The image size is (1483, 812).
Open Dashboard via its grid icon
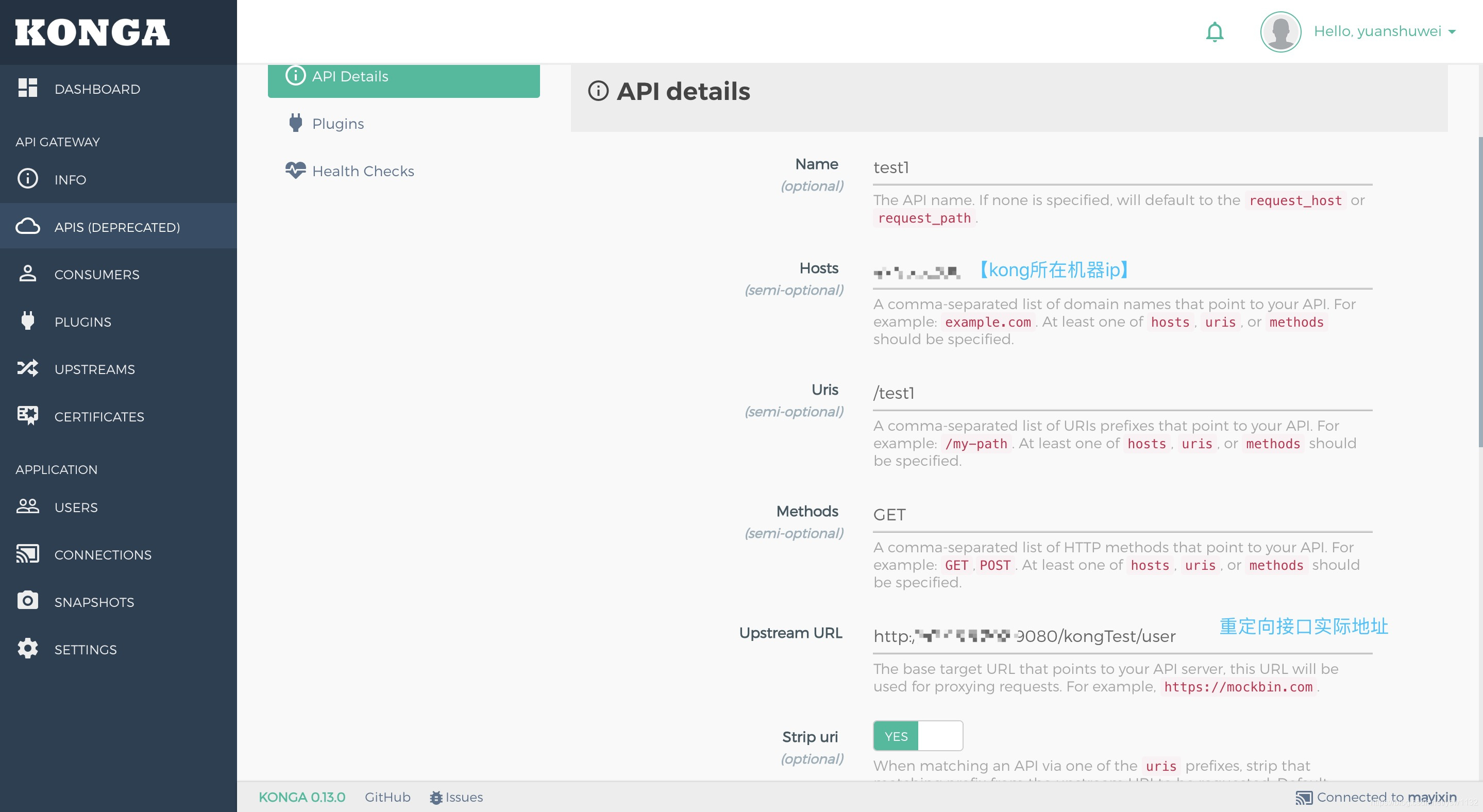(28, 88)
